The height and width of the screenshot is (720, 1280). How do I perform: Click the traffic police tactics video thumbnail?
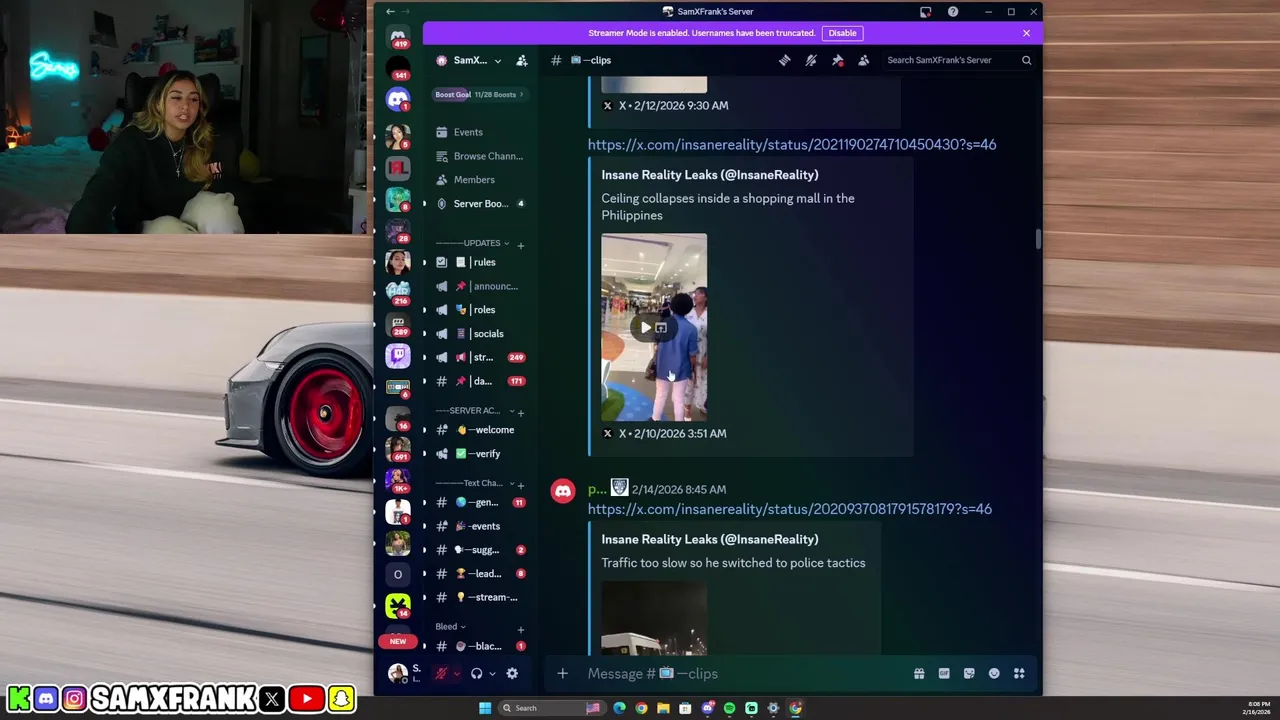point(654,618)
